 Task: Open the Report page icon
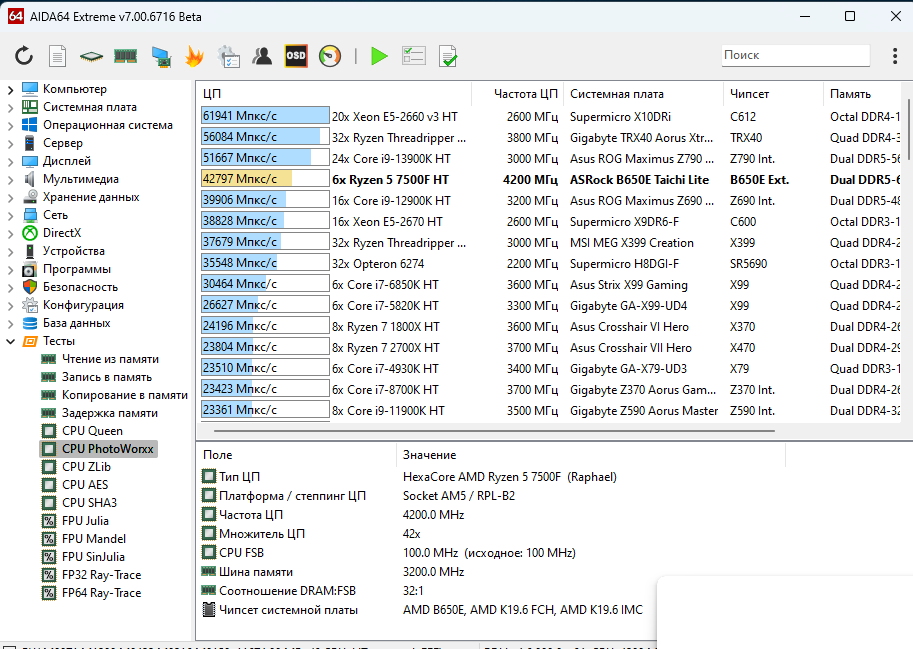(x=57, y=56)
